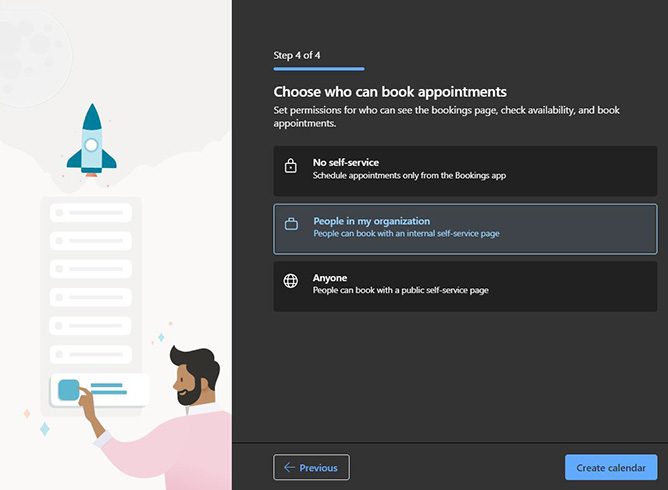Click the 'Step 4 of 4' label
This screenshot has width=668, height=490.
pyautogui.click(x=297, y=55)
